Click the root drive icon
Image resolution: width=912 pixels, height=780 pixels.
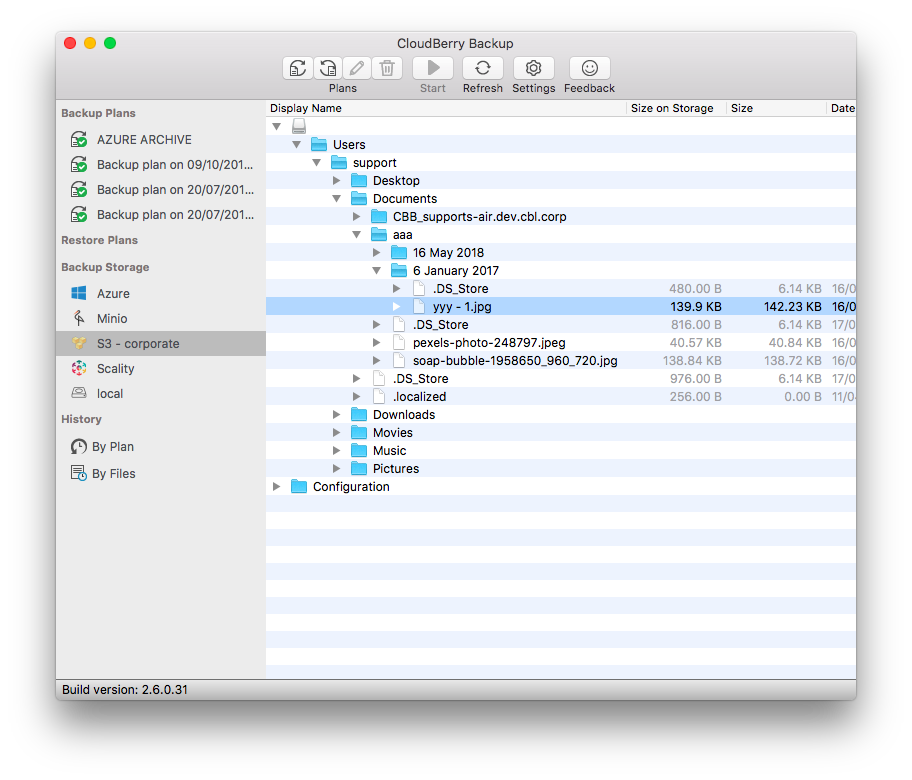[x=299, y=126]
